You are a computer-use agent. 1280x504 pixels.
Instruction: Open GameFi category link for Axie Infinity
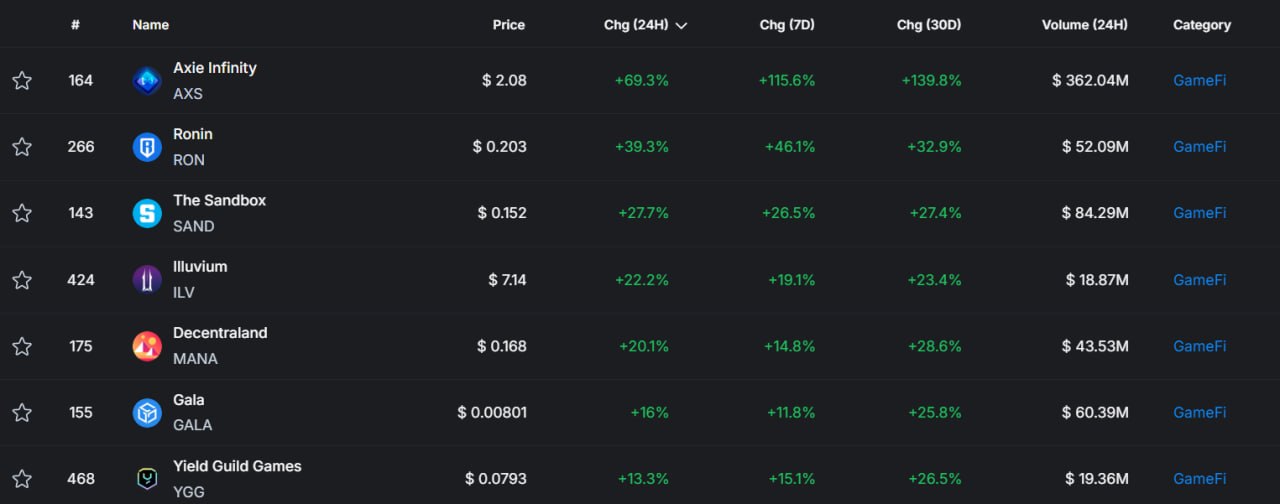click(x=1199, y=80)
